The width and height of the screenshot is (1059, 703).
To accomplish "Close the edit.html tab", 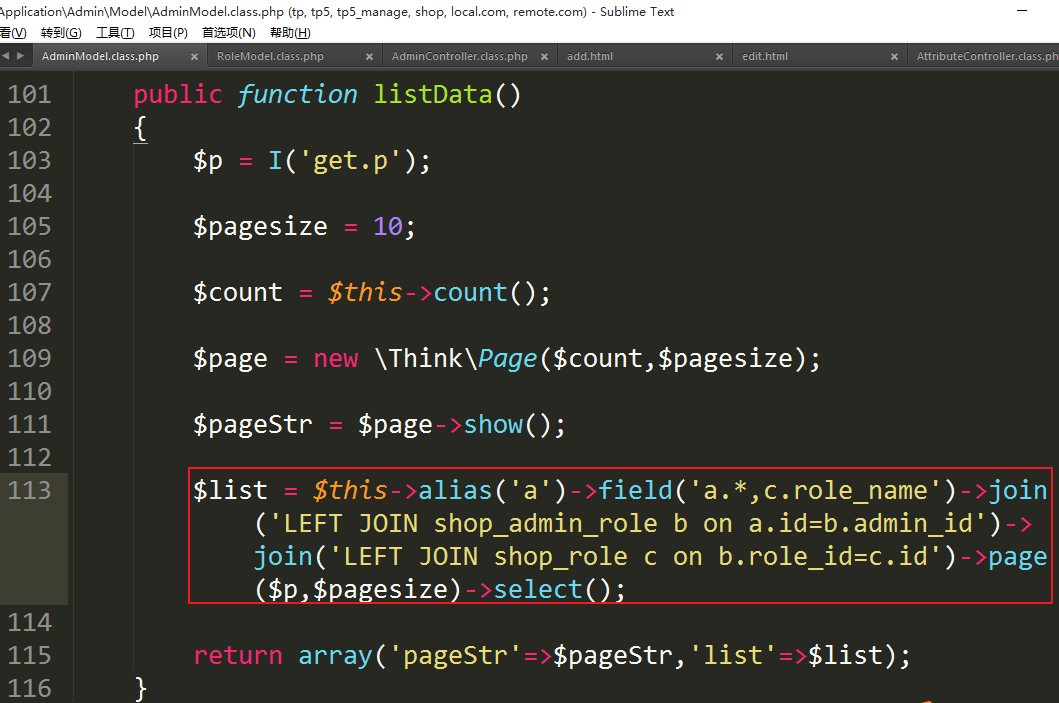I will [x=894, y=57].
